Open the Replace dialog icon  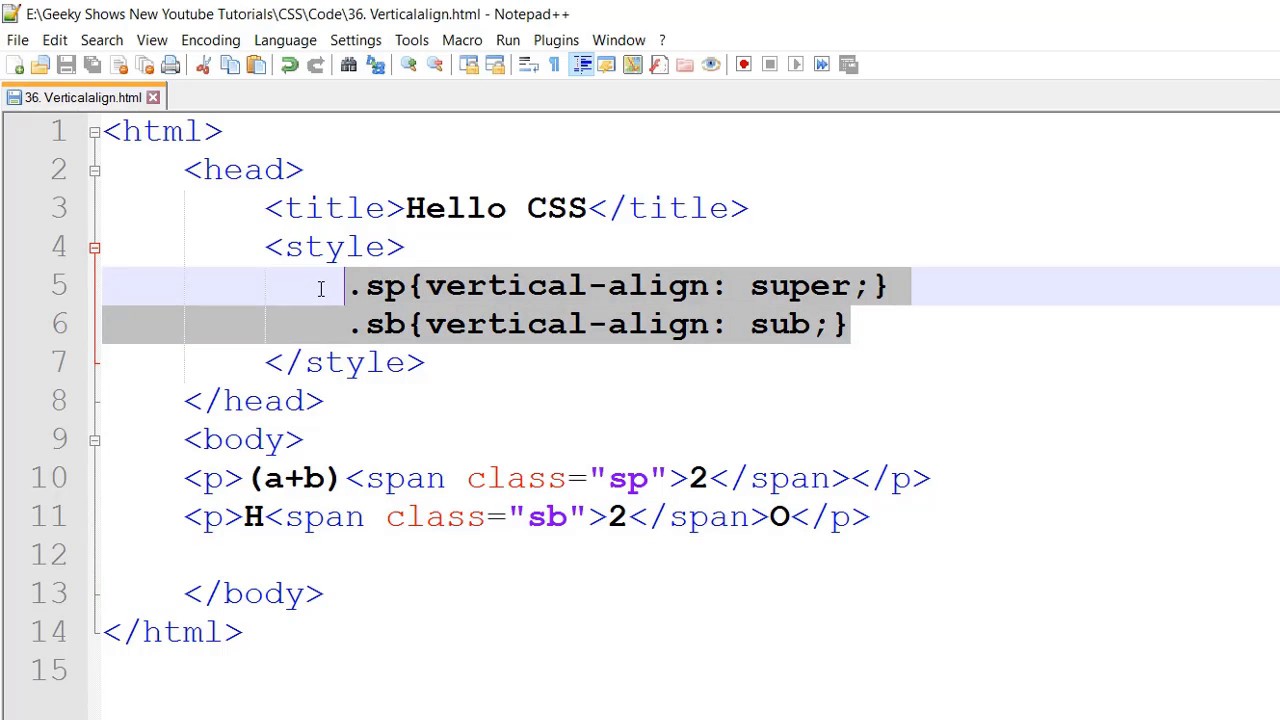click(376, 65)
